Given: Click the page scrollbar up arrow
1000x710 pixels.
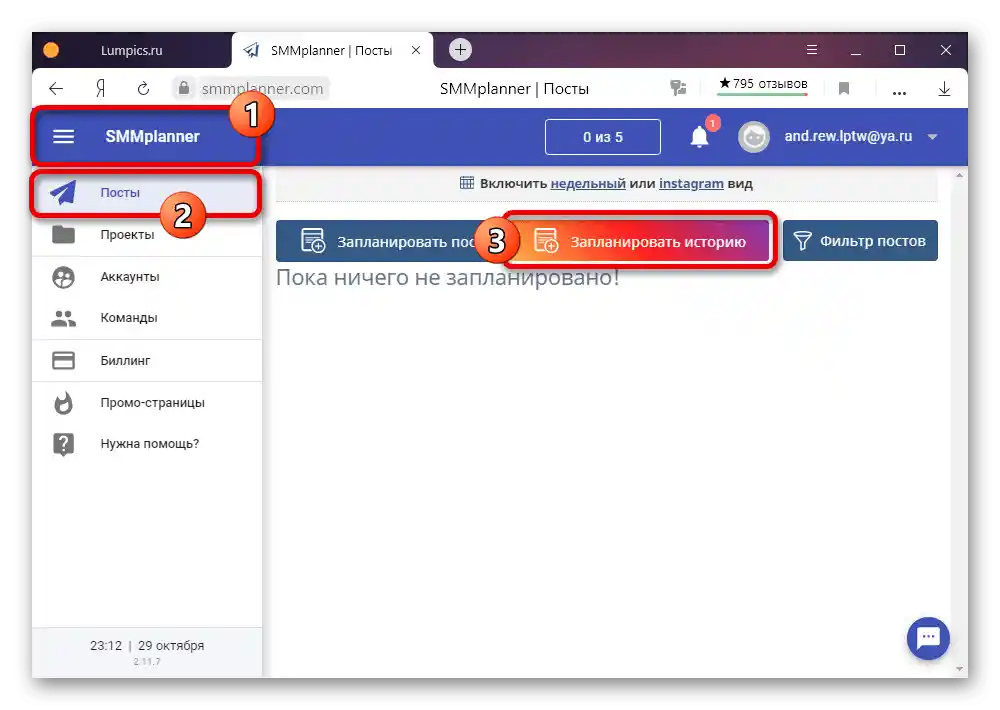Looking at the screenshot, I should point(959,175).
